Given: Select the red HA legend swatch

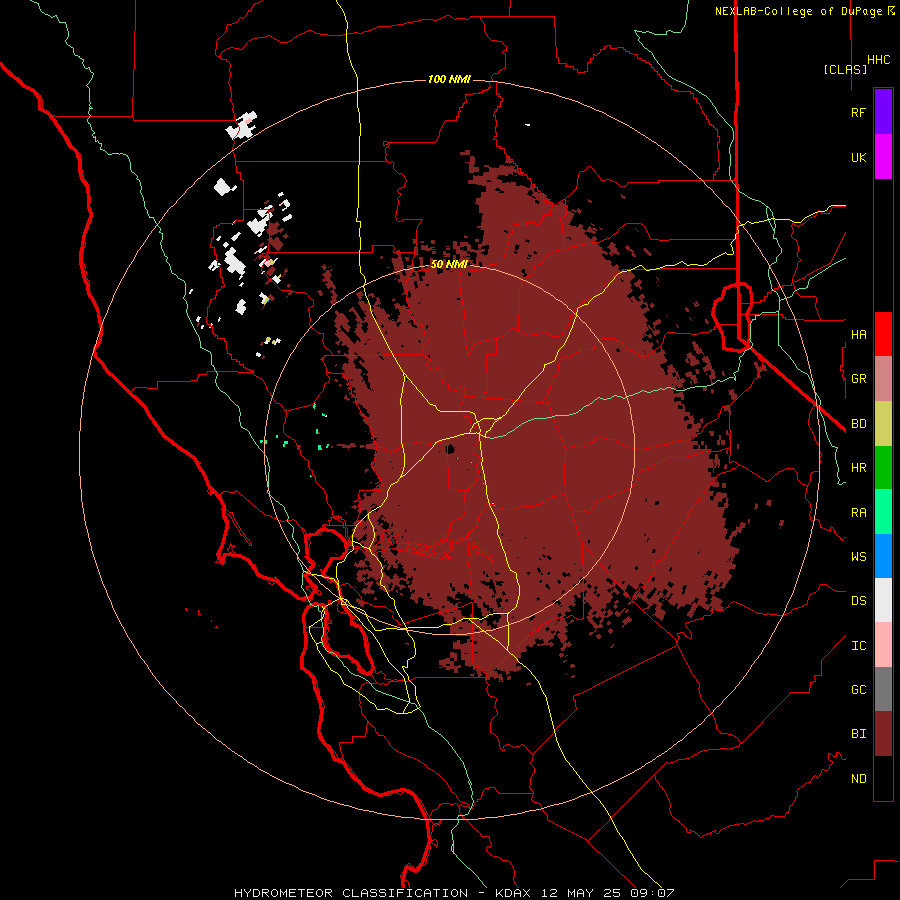Looking at the screenshot, I should 883,334.
